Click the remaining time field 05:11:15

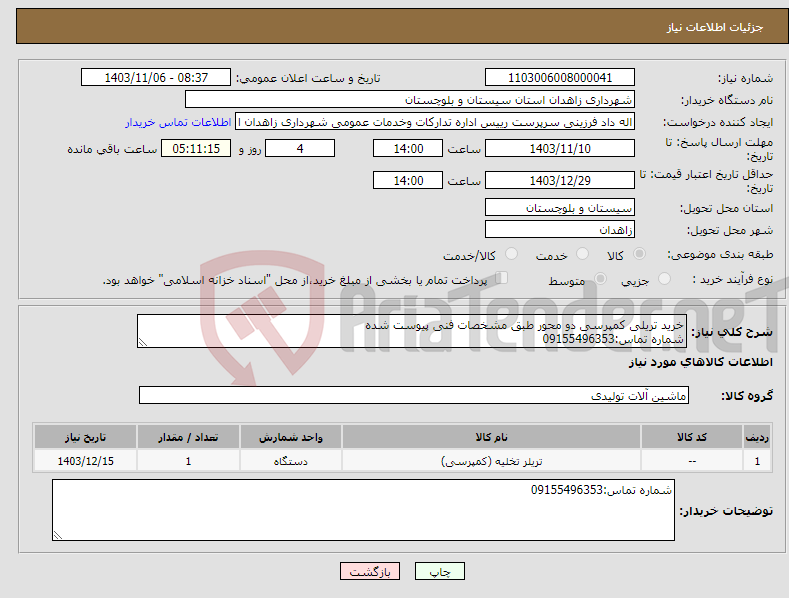(x=196, y=148)
